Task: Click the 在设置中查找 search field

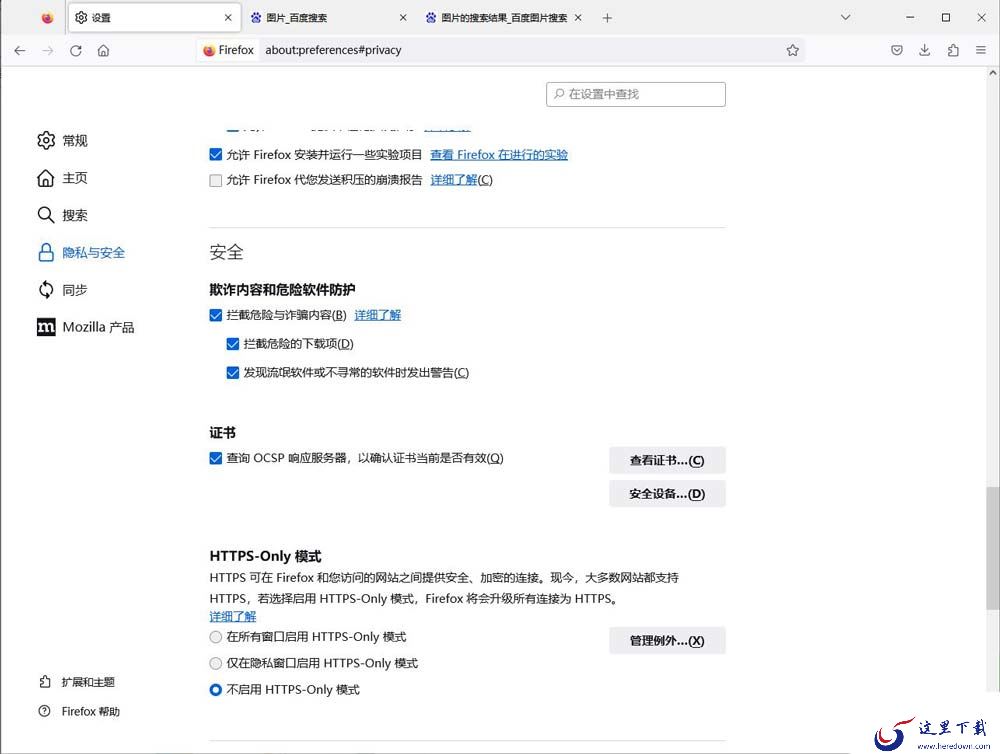Action: (635, 94)
